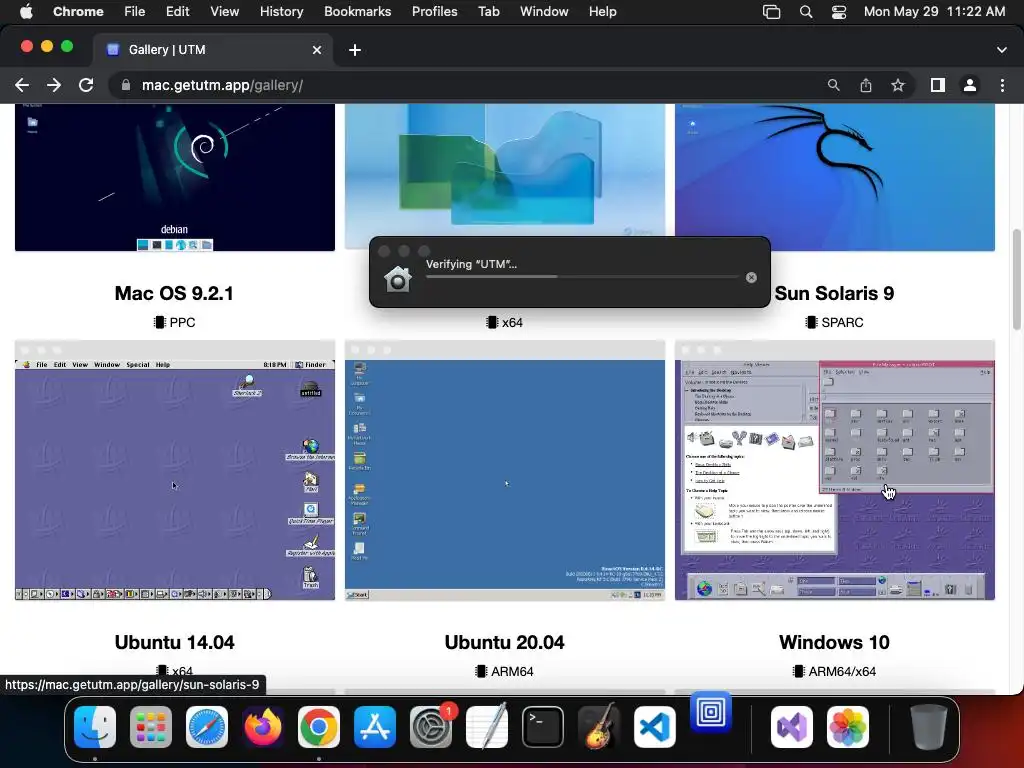Open the File menu
Image resolution: width=1024 pixels, height=768 pixels.
[x=135, y=11]
